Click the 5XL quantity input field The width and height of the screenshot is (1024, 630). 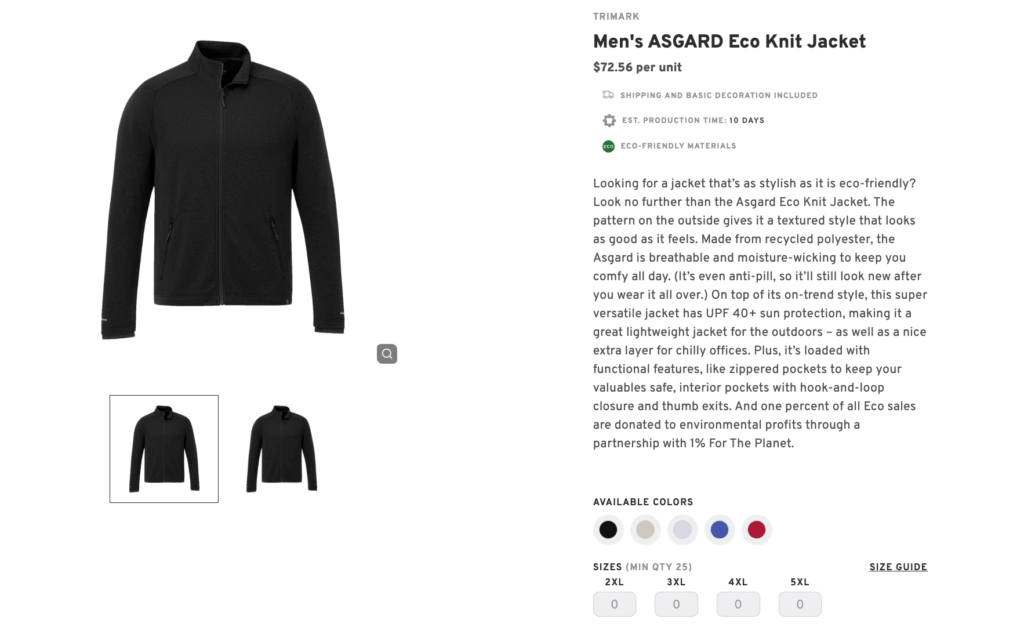[x=800, y=604]
